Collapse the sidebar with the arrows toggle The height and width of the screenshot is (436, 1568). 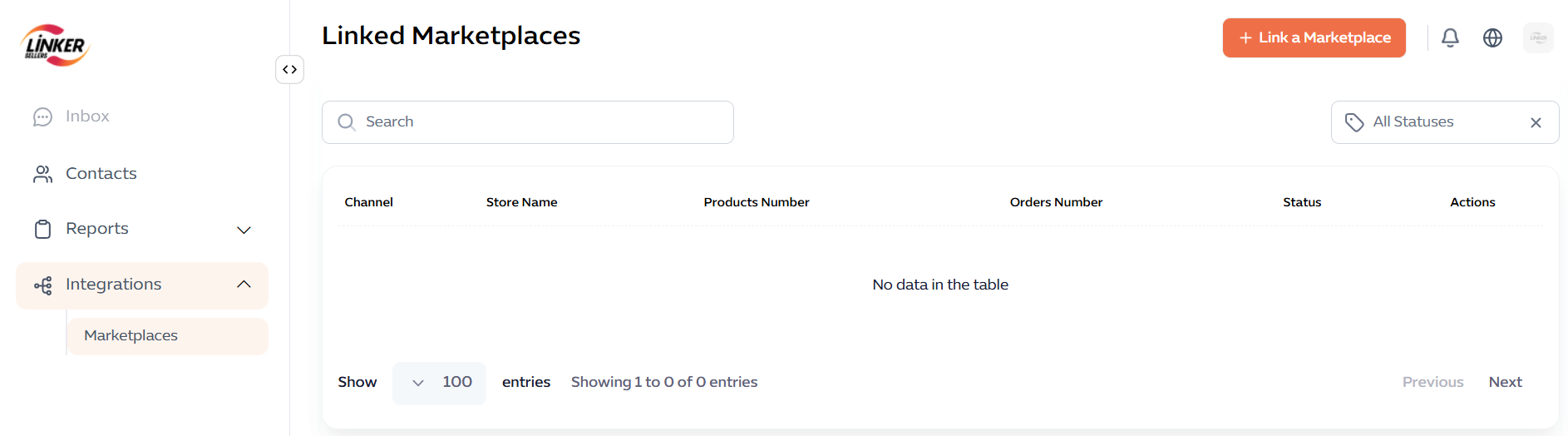[289, 69]
